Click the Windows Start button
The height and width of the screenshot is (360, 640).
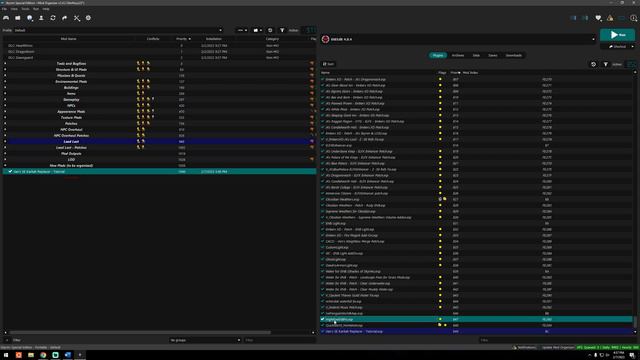[6, 355]
